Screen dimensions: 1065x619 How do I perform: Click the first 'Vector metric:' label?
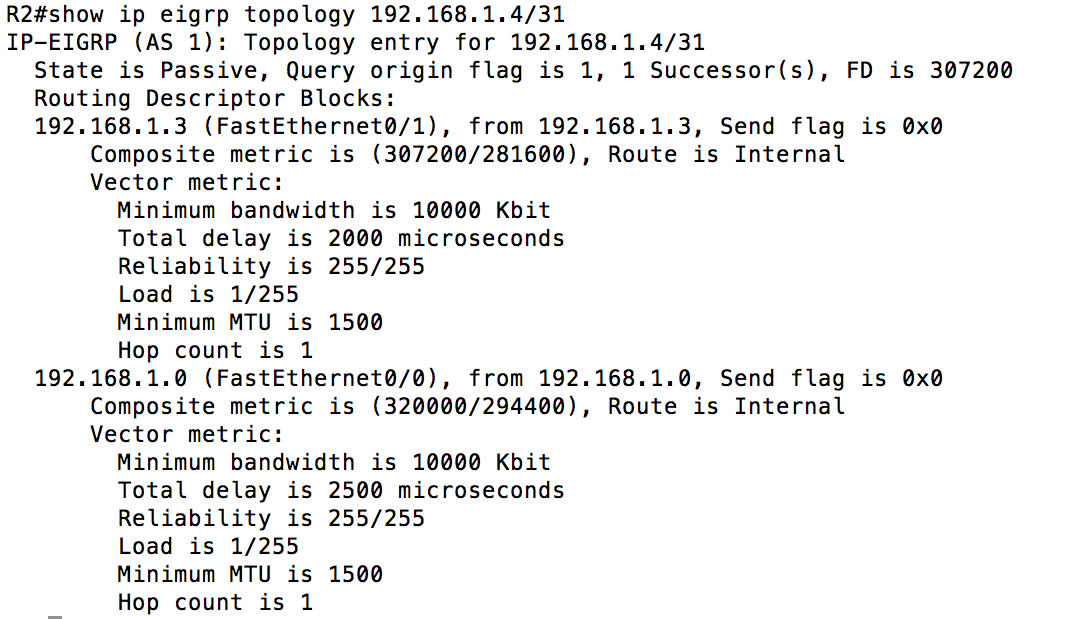(187, 183)
